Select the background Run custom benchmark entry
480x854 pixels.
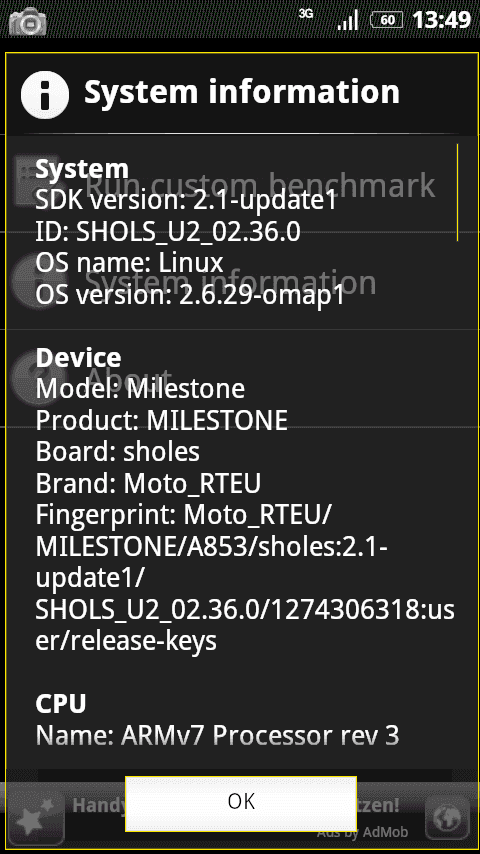[240, 184]
